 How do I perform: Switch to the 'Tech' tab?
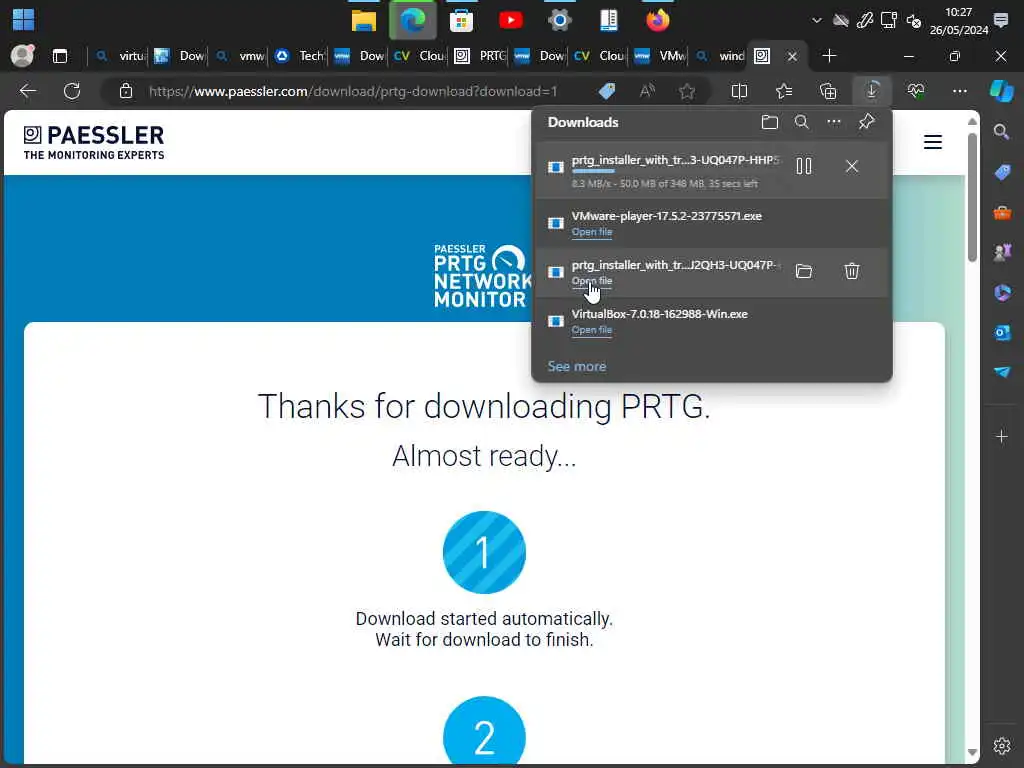tap(300, 56)
